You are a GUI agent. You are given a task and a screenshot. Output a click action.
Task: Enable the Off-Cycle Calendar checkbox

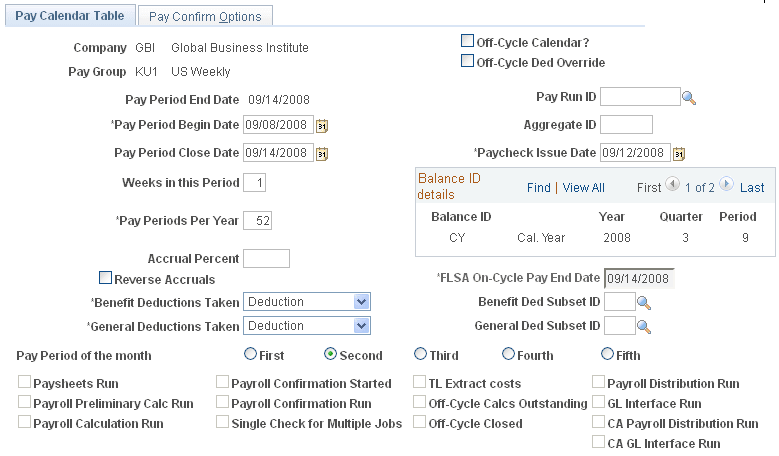[x=467, y=42]
